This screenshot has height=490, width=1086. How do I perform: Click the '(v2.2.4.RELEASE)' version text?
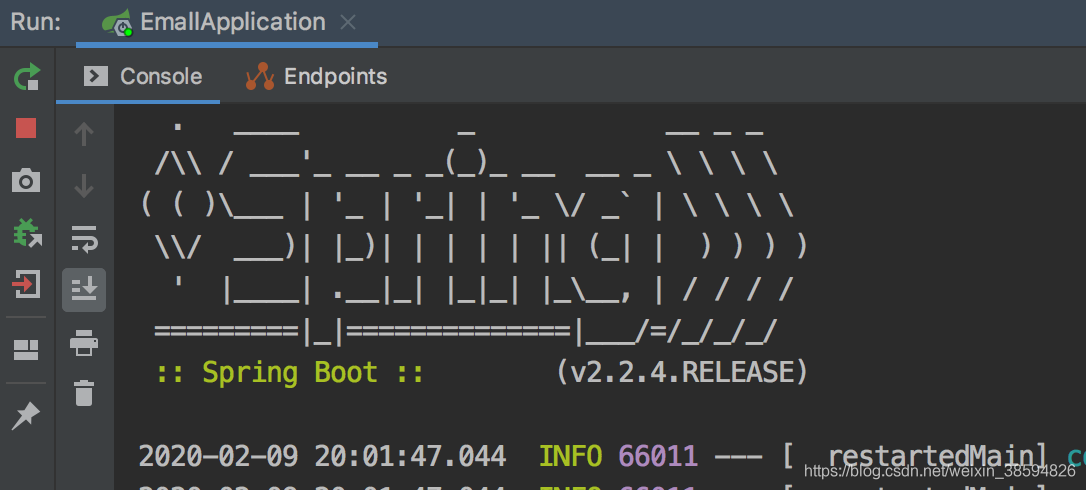click(x=682, y=373)
